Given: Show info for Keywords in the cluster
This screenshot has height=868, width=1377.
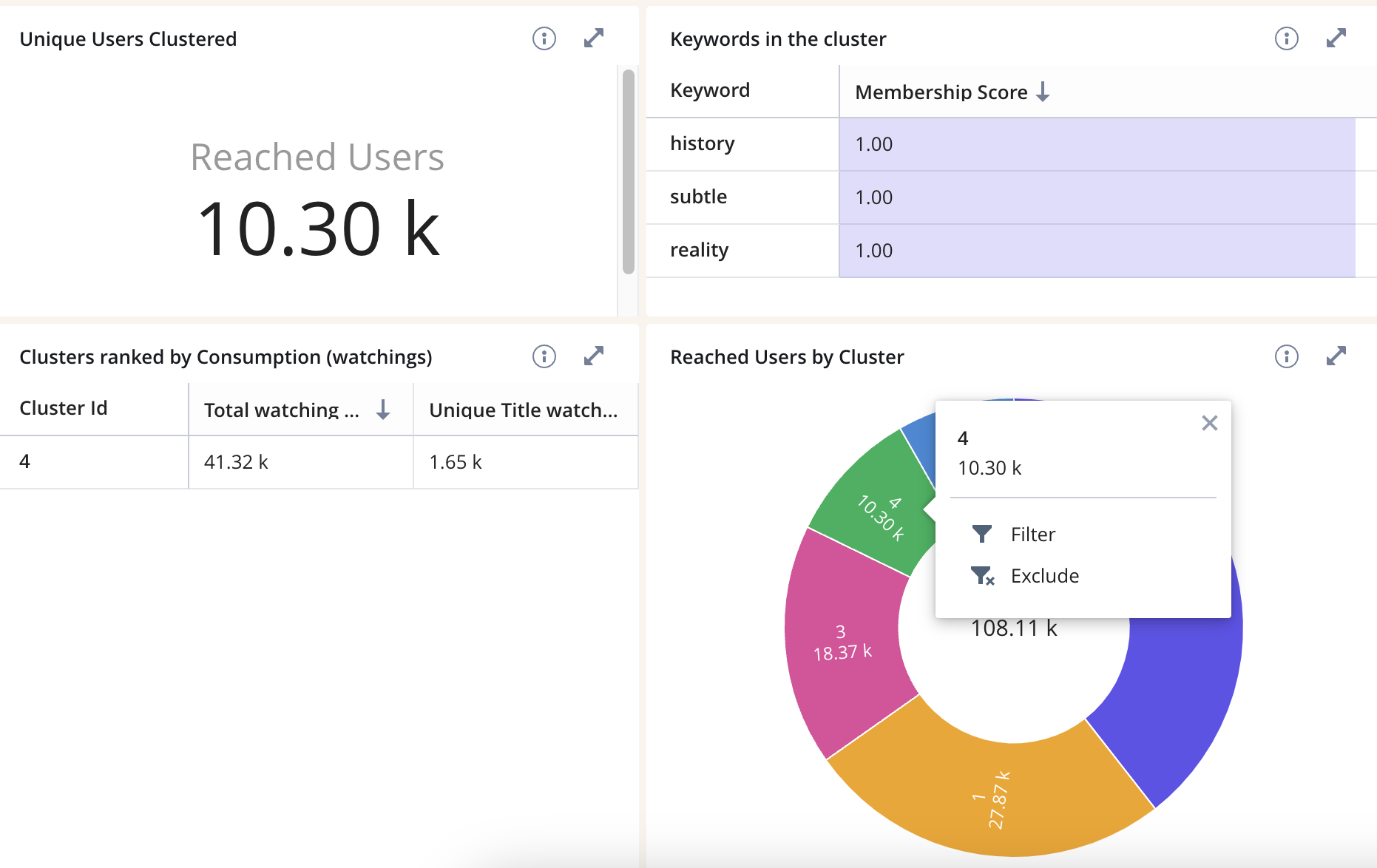Looking at the screenshot, I should tap(1287, 38).
